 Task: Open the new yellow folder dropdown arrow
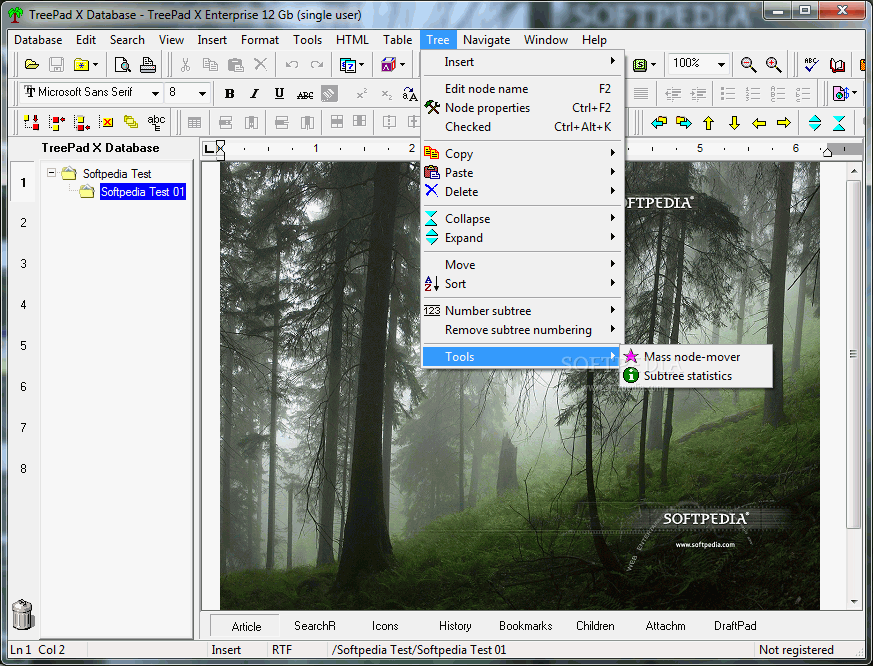tap(96, 65)
